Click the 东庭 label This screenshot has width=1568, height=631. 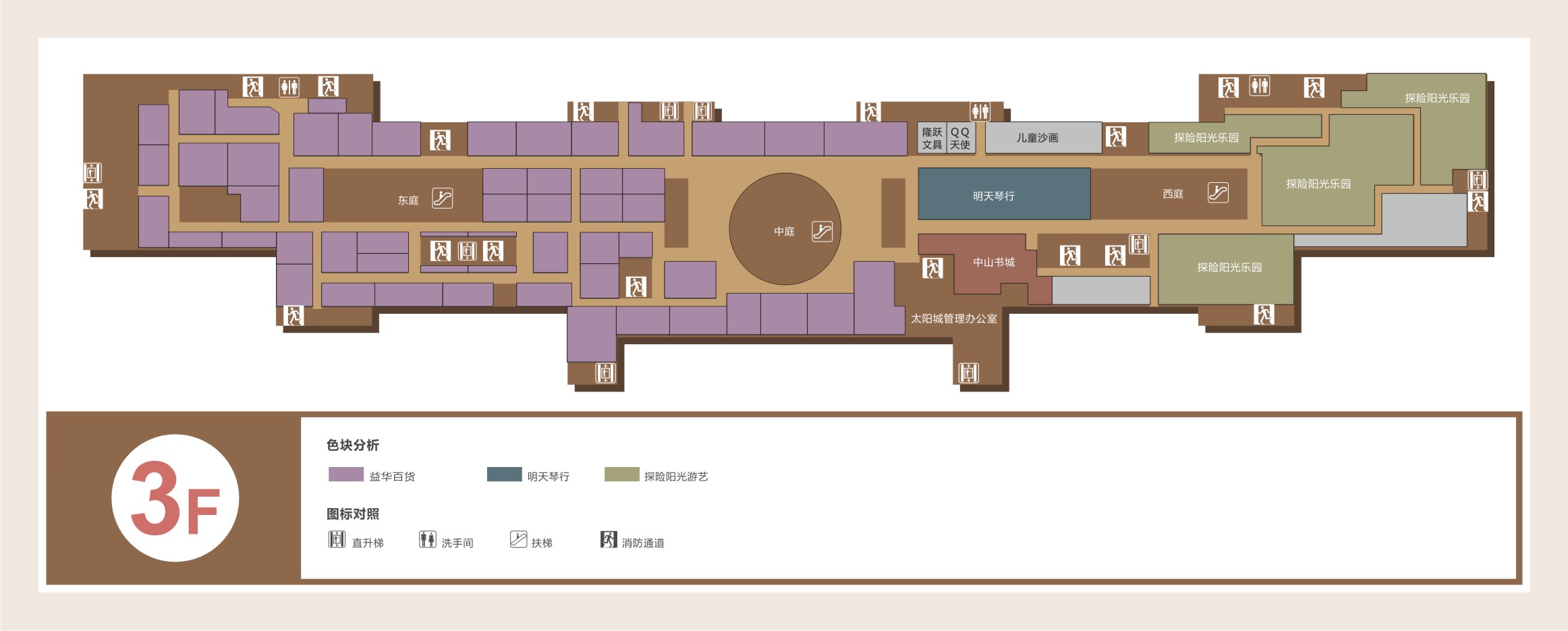pyautogui.click(x=408, y=200)
